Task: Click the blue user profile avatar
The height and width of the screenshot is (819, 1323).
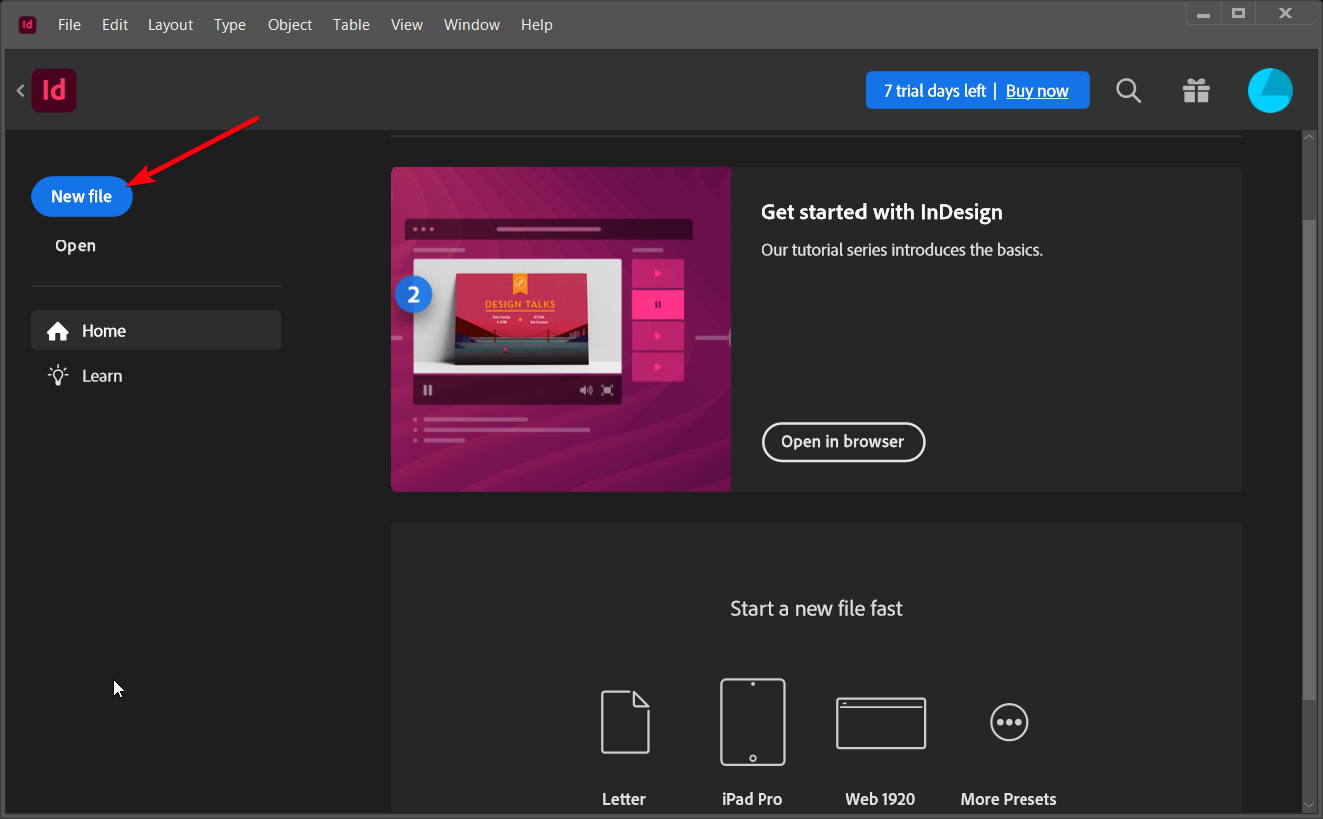Action: (x=1270, y=91)
